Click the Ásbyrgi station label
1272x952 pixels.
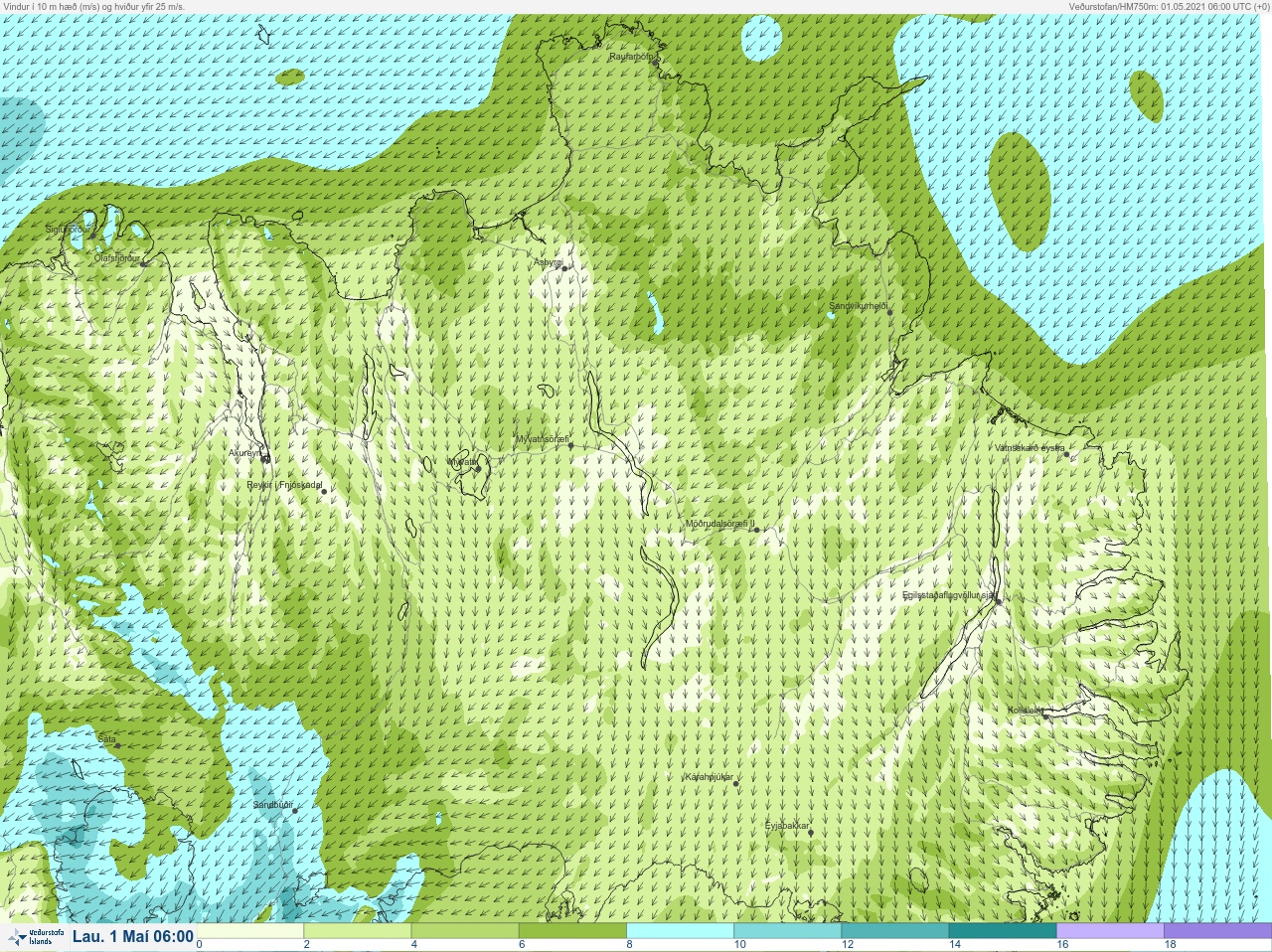(548, 262)
